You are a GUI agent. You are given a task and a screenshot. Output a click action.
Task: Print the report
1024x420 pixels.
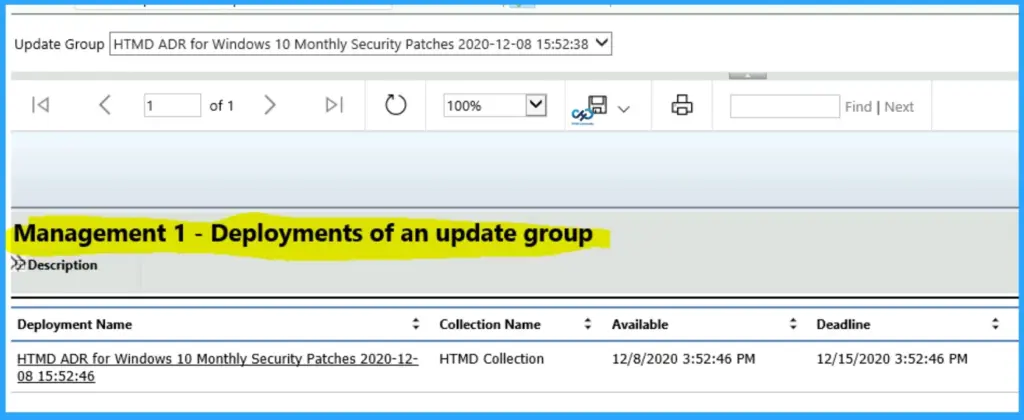tap(682, 105)
